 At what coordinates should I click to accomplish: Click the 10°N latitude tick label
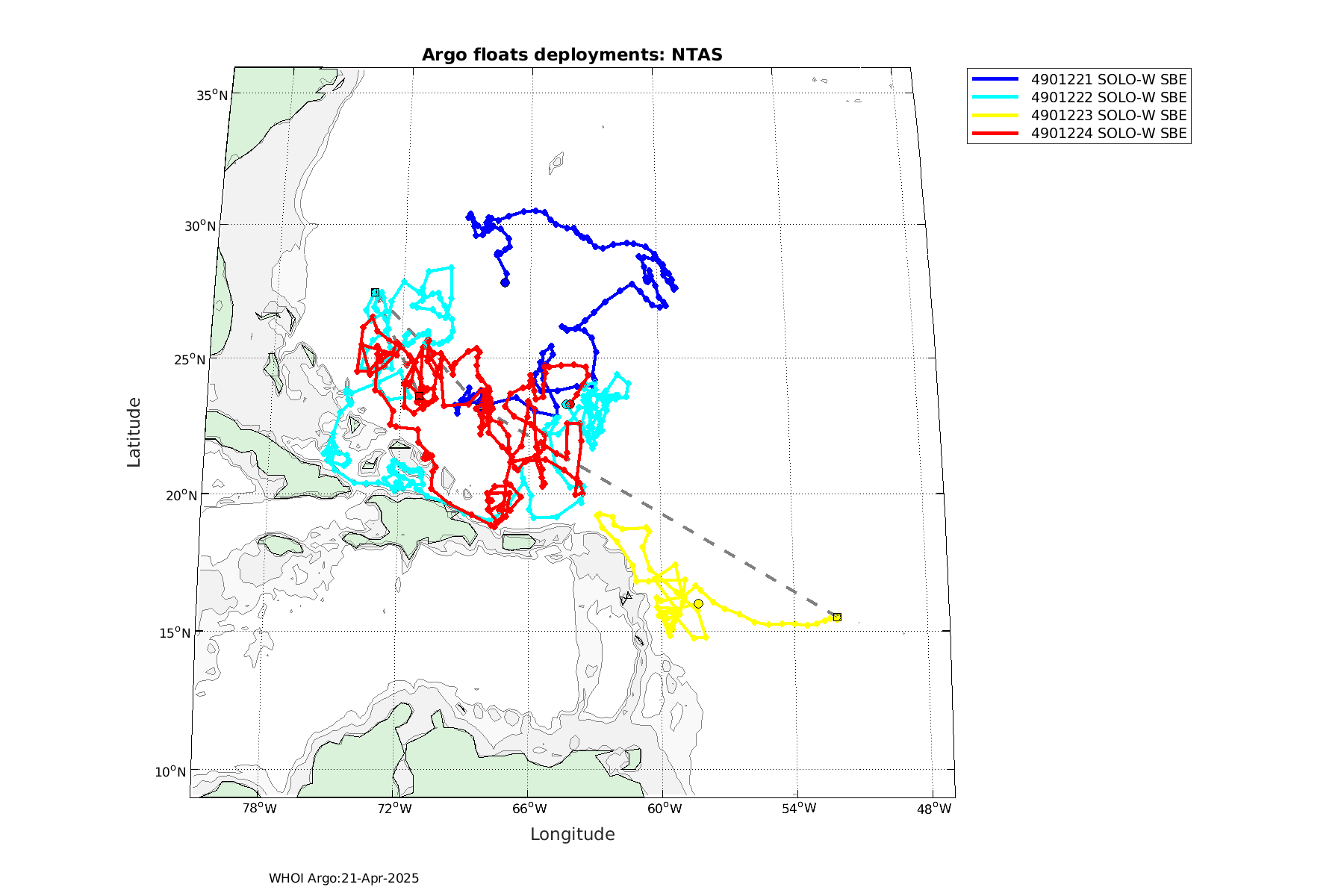click(171, 771)
